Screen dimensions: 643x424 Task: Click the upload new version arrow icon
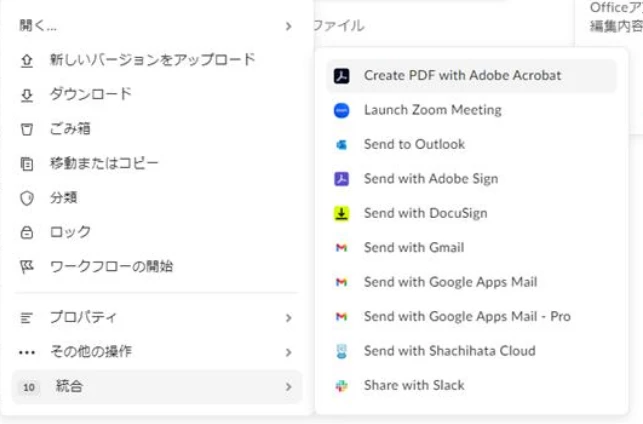(x=27, y=61)
